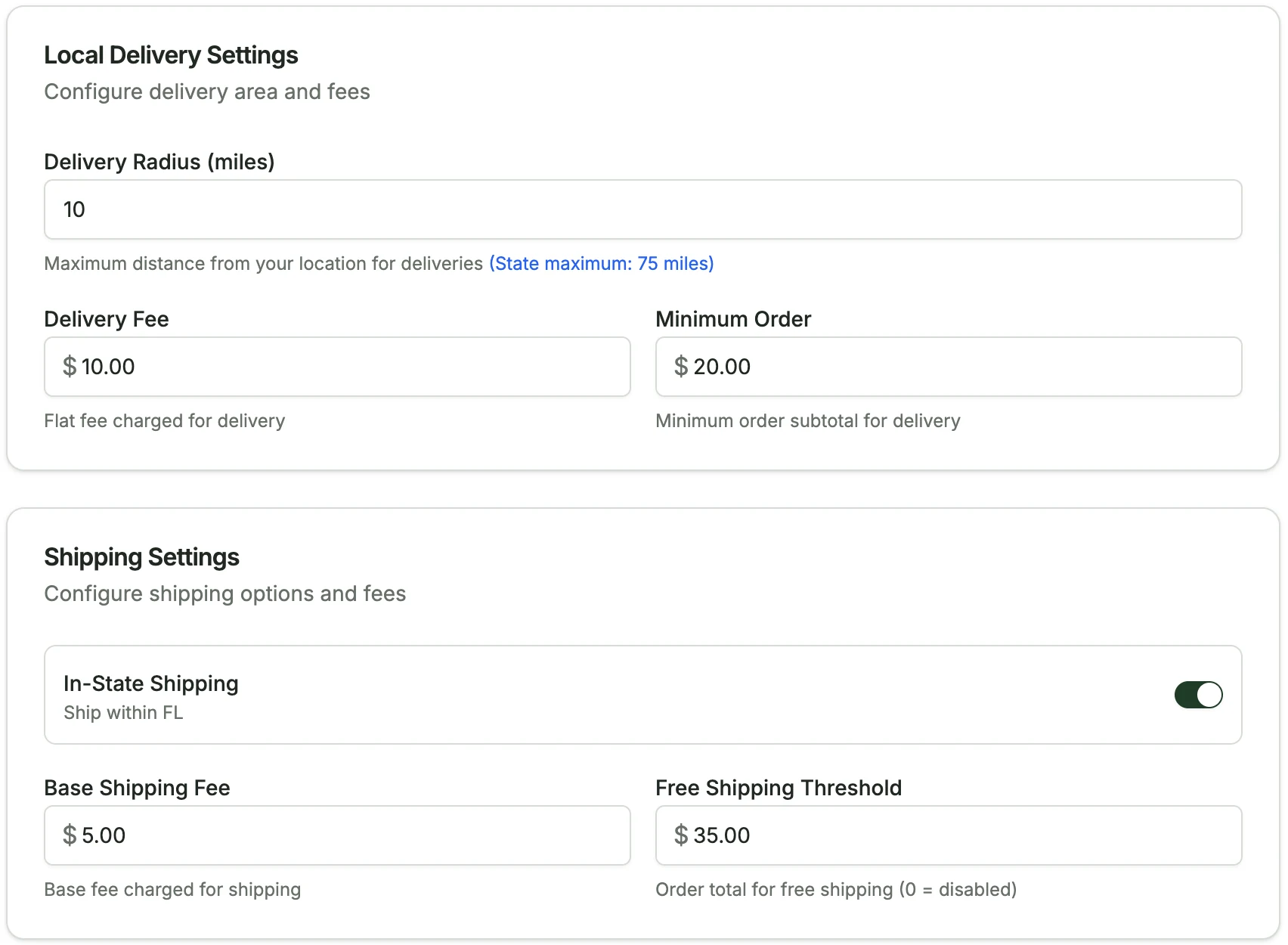
Task: Click the 'In-State Shipping' label
Action: [151, 683]
